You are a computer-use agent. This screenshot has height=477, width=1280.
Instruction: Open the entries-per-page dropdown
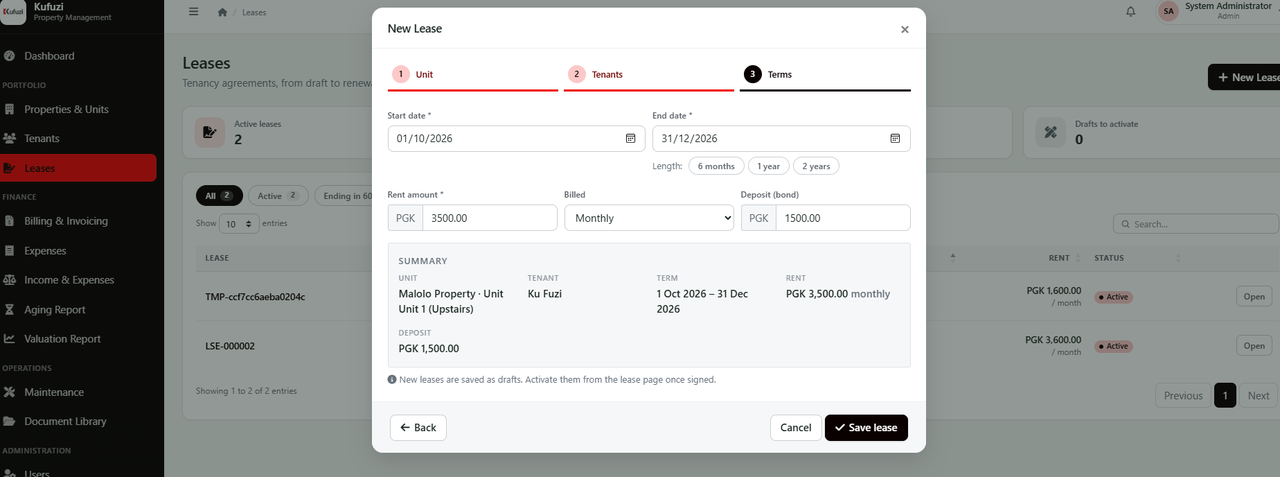coord(238,224)
